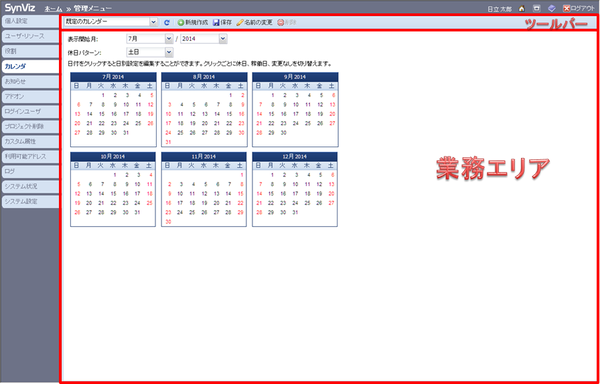Click the blue refresh icon in the toolbar
The height and width of the screenshot is (384, 600).
point(166,23)
